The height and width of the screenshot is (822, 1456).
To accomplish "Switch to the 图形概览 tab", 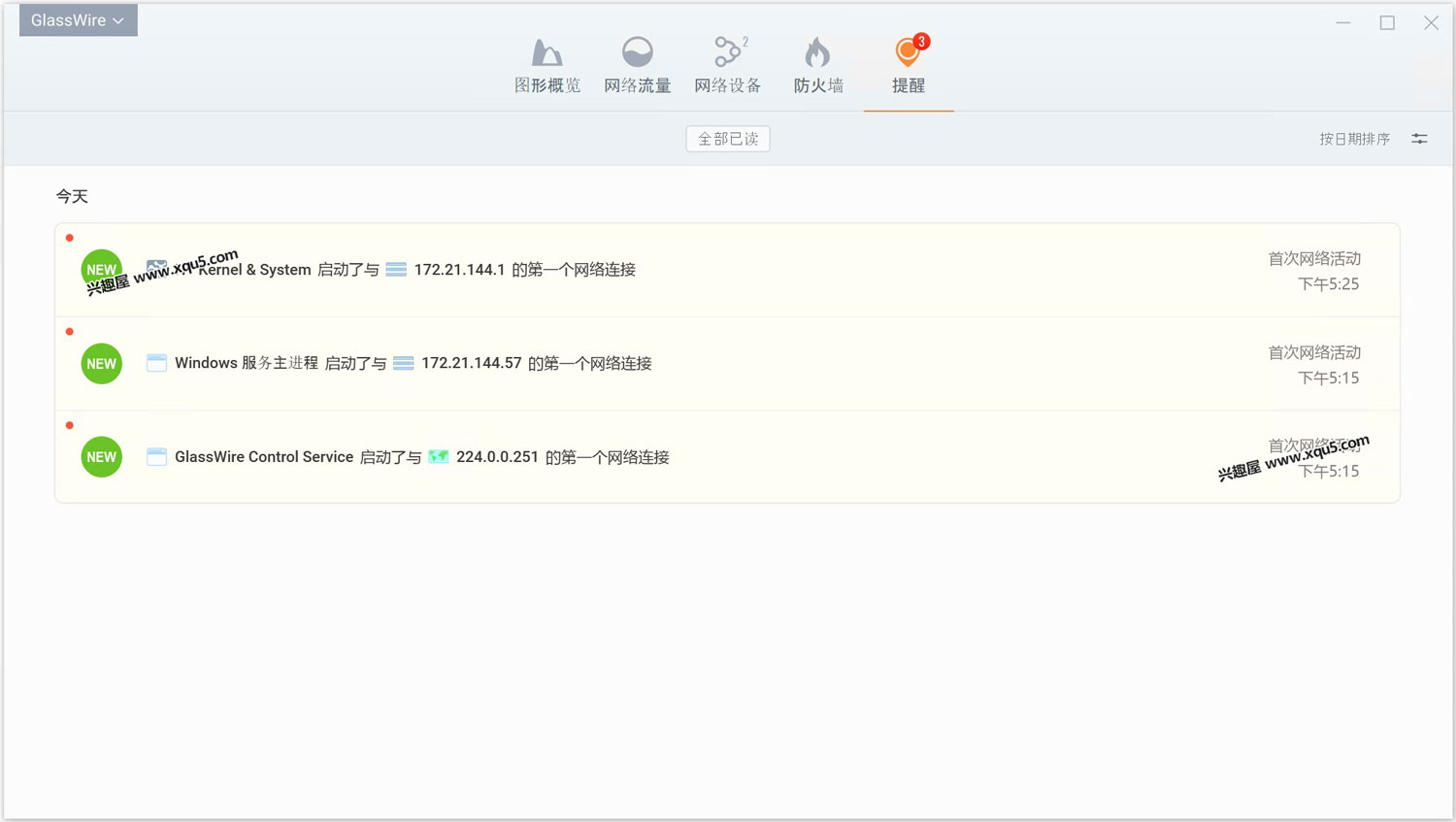I will point(547,66).
